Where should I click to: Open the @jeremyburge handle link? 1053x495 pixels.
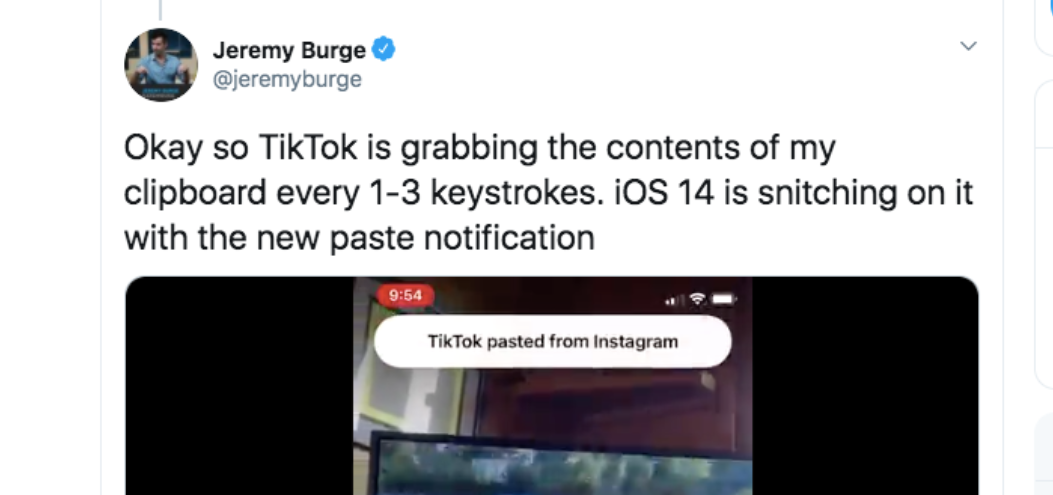(287, 79)
